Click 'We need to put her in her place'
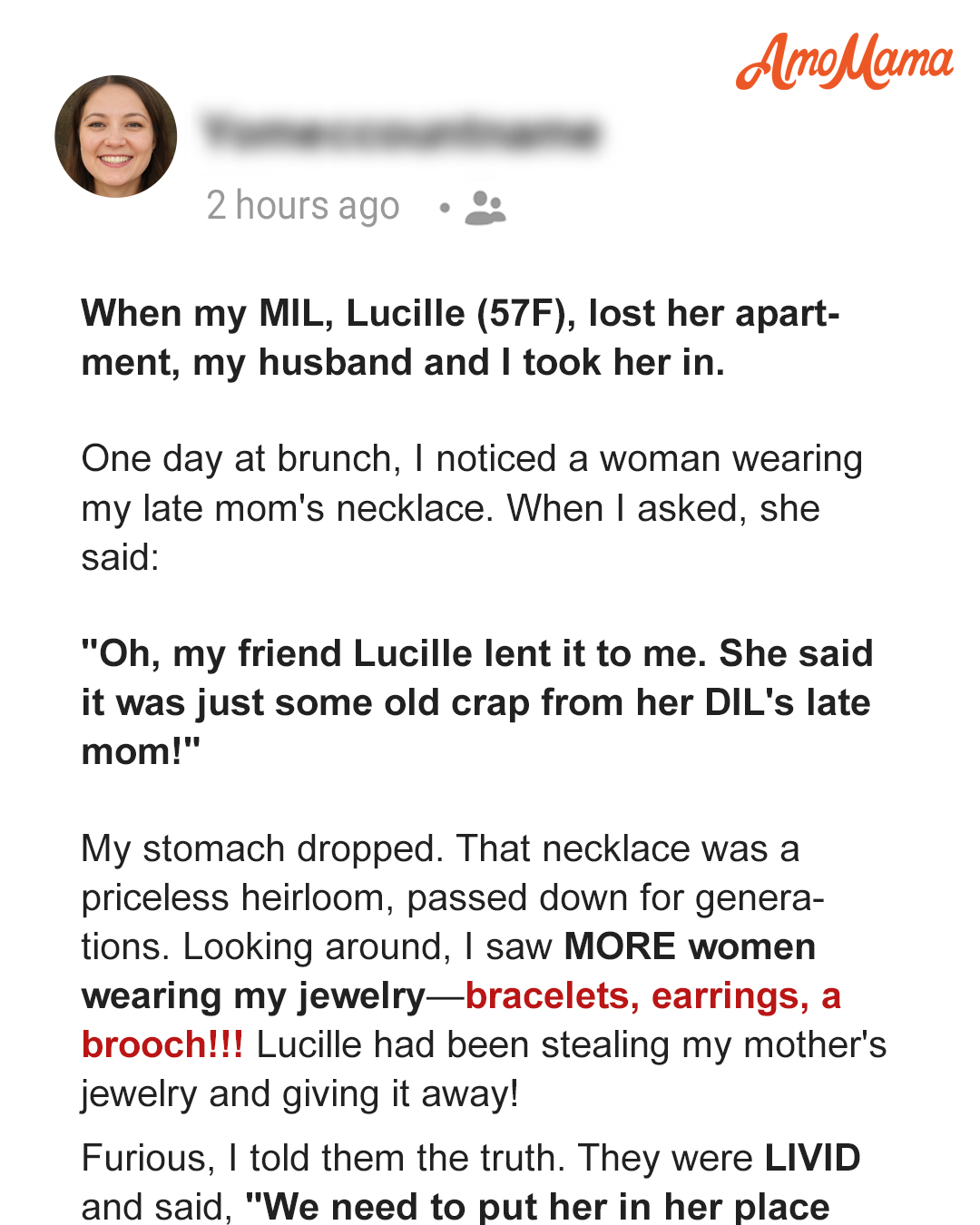The image size is (980, 1225). coord(538,1208)
